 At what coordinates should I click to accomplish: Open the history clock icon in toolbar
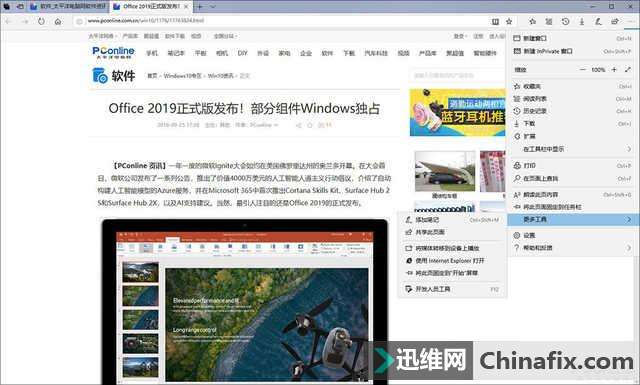point(565,21)
